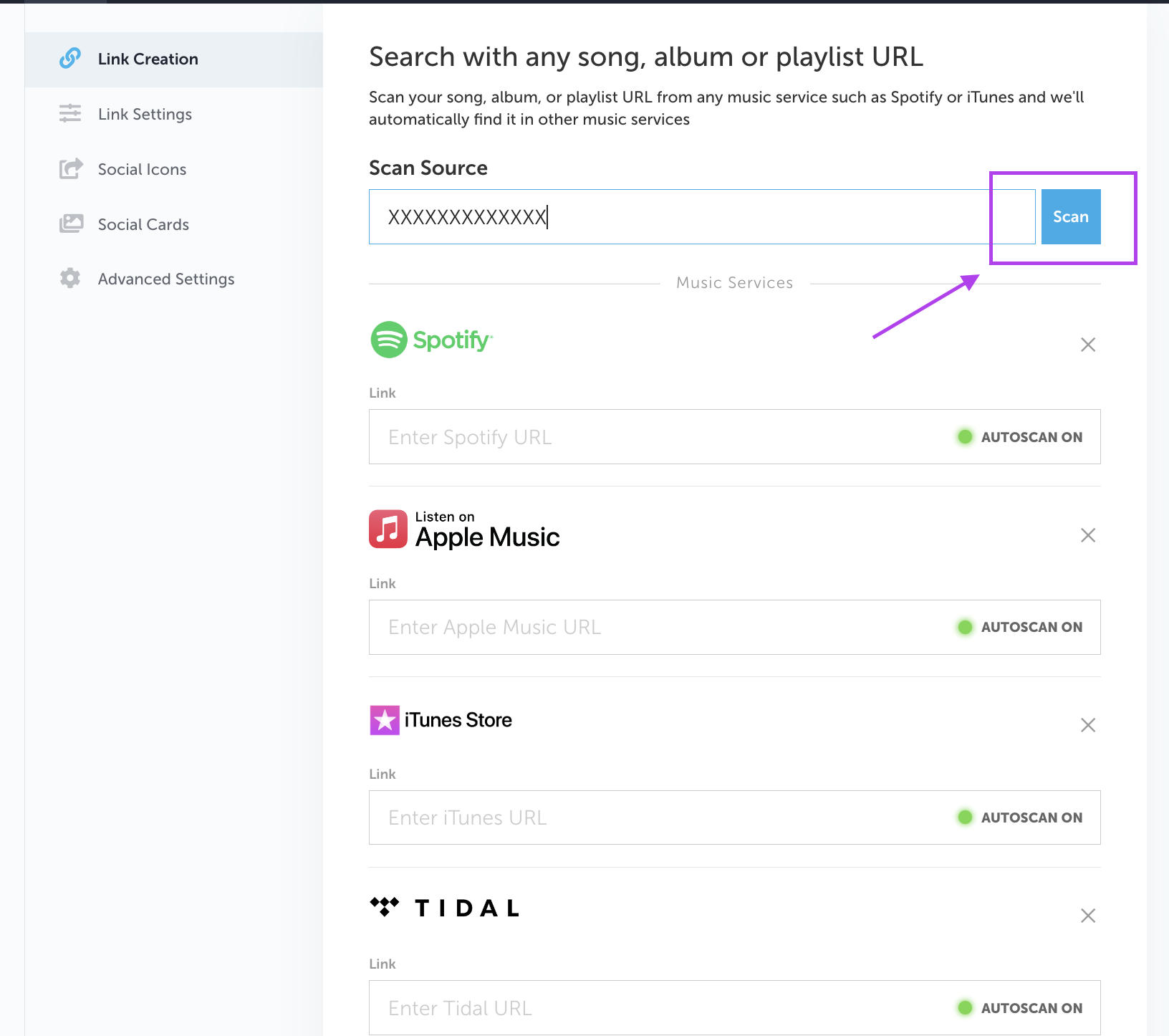Click the Link label under iTunes Store
Viewport: 1169px width, 1036px height.
[383, 774]
